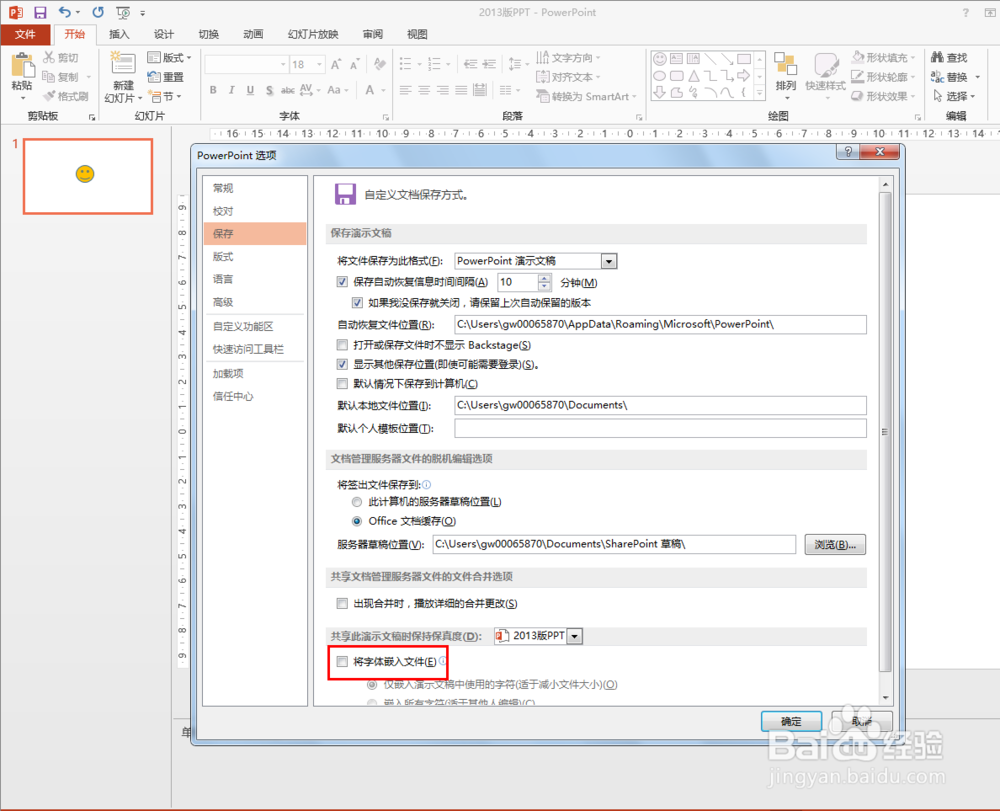Viewport: 1000px width, 811px height.
Task: Open the font name dropdown
Action: (283, 64)
